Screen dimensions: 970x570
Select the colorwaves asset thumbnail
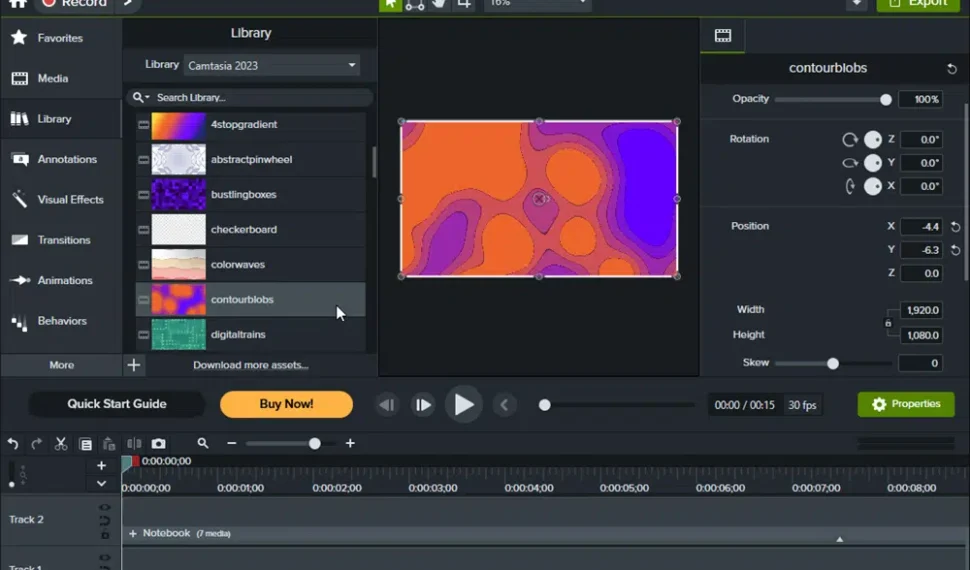click(178, 265)
